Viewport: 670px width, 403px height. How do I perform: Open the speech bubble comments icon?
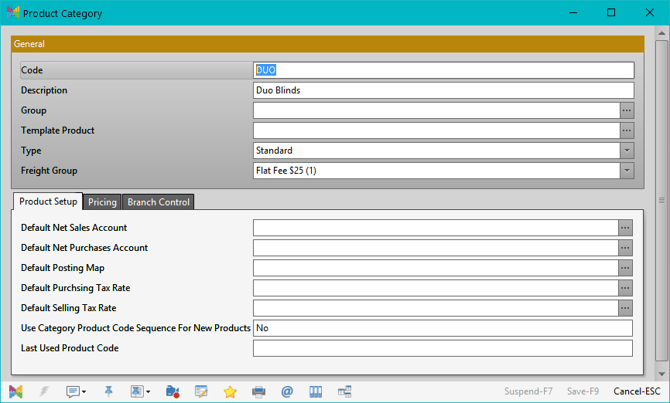[73, 391]
